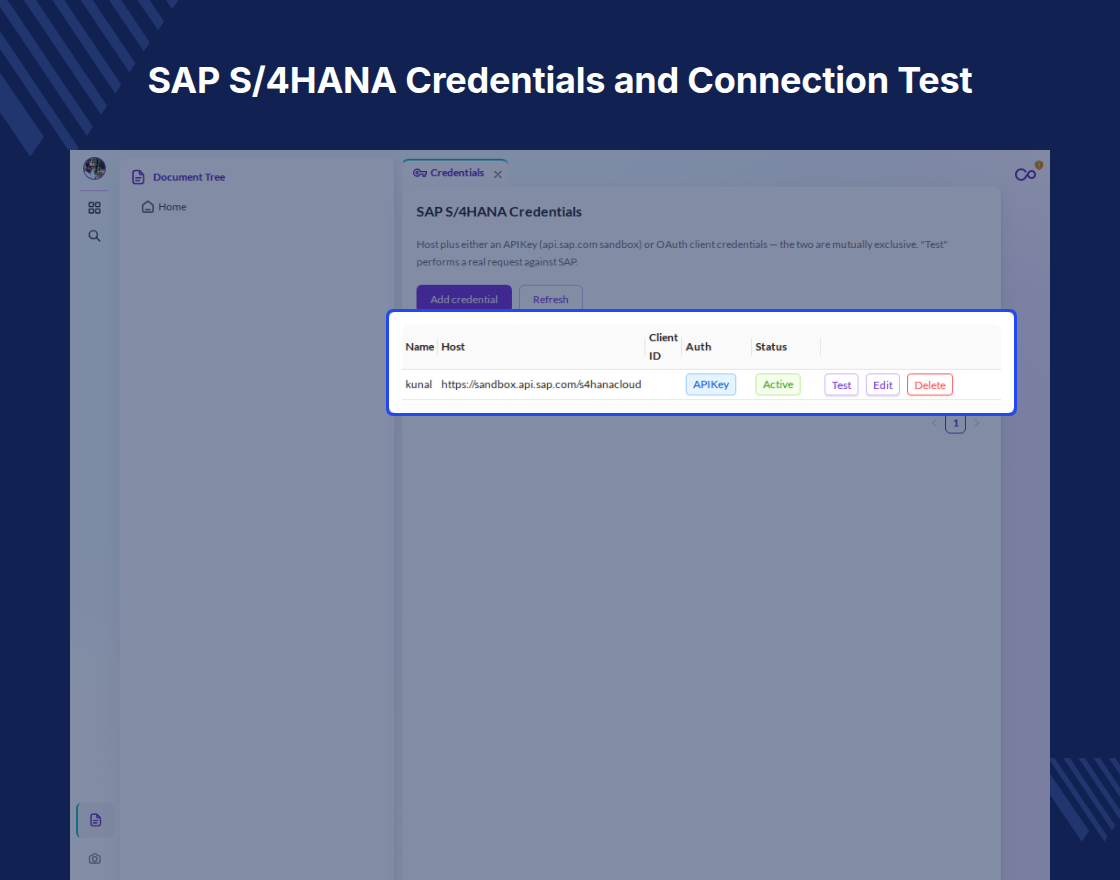The width and height of the screenshot is (1120, 880).
Task: Close the Credentials tab
Action: coord(498,174)
